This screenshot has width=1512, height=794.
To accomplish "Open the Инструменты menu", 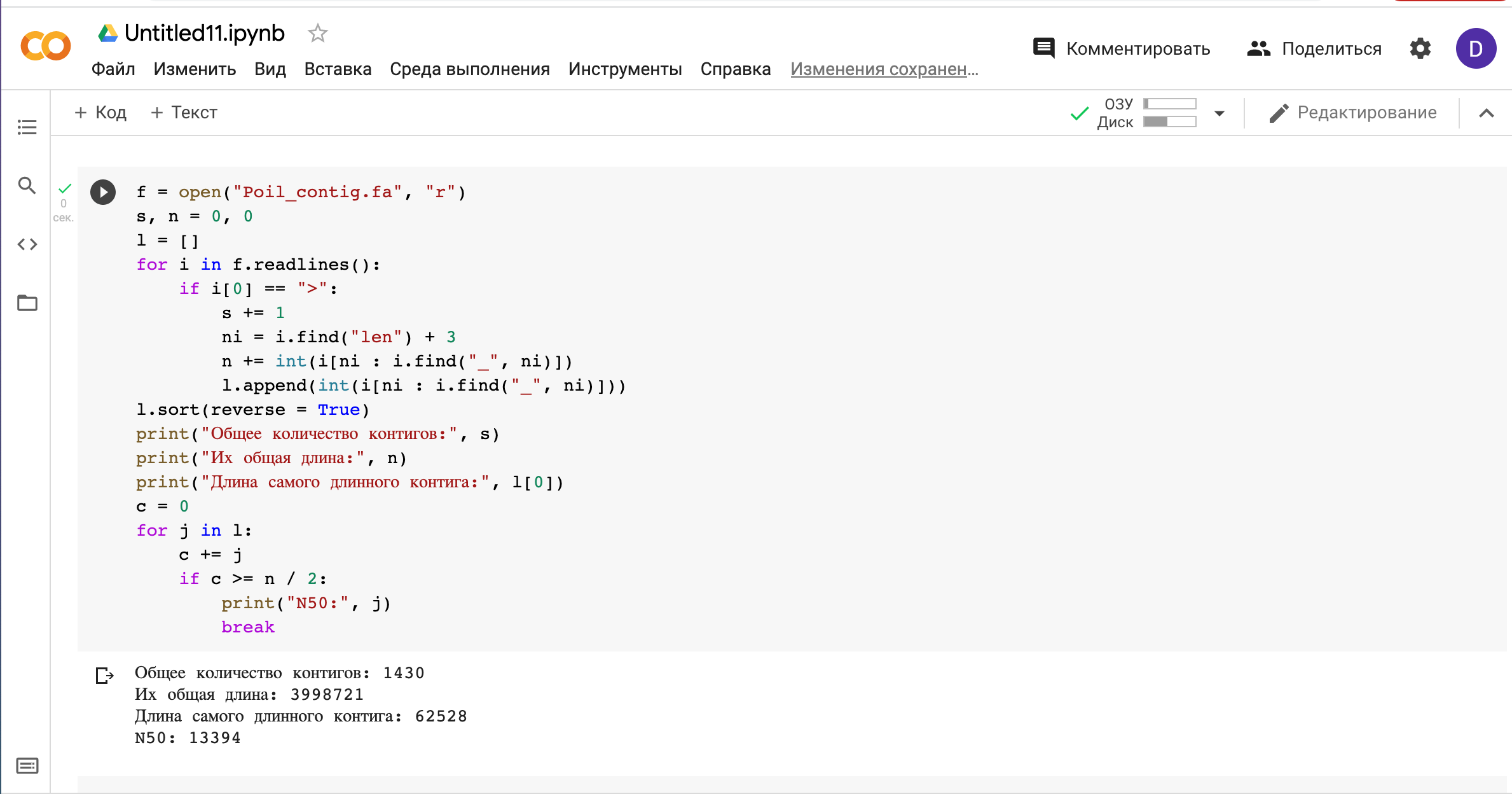I will click(x=625, y=69).
